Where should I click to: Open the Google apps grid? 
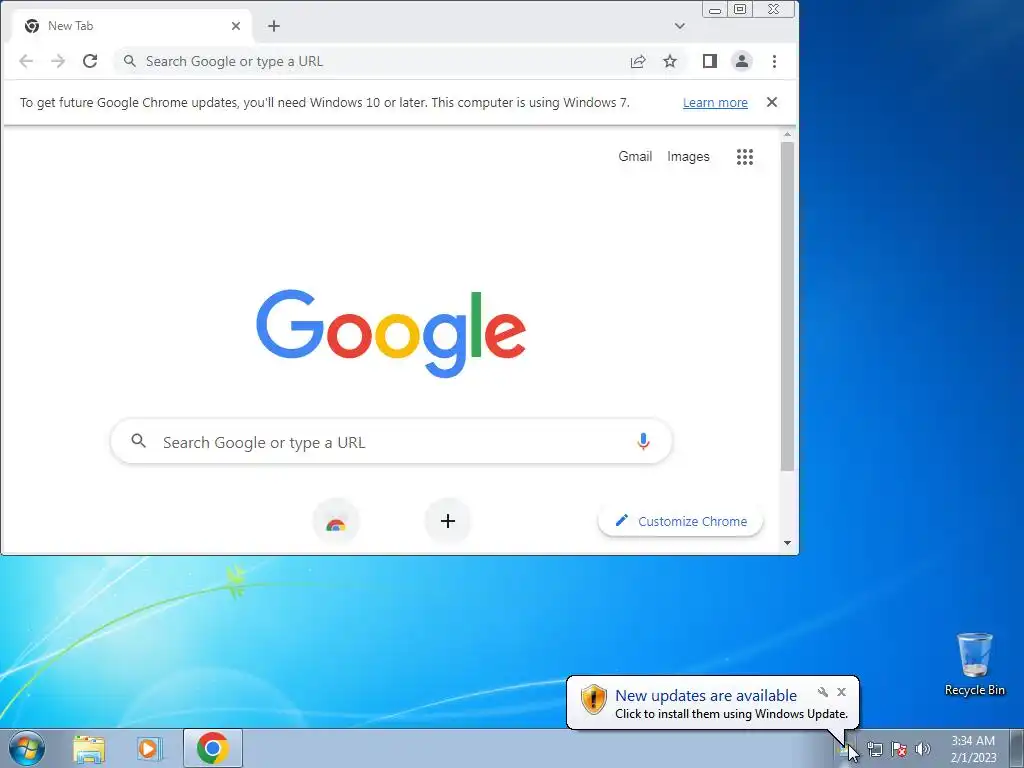(x=745, y=157)
